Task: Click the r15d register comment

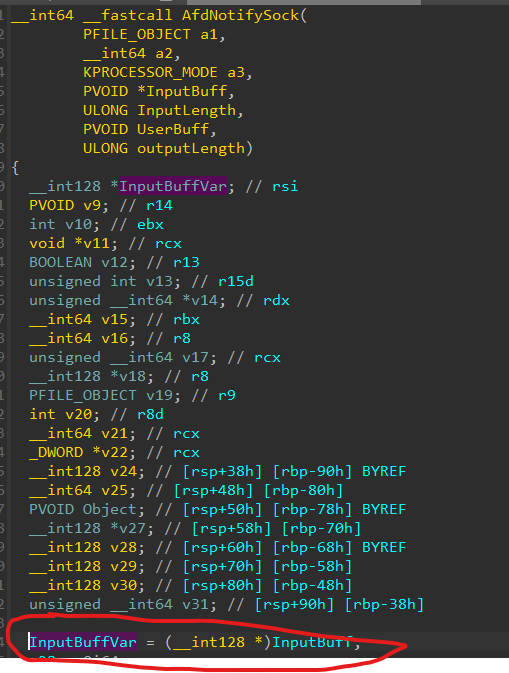Action: 236,281
